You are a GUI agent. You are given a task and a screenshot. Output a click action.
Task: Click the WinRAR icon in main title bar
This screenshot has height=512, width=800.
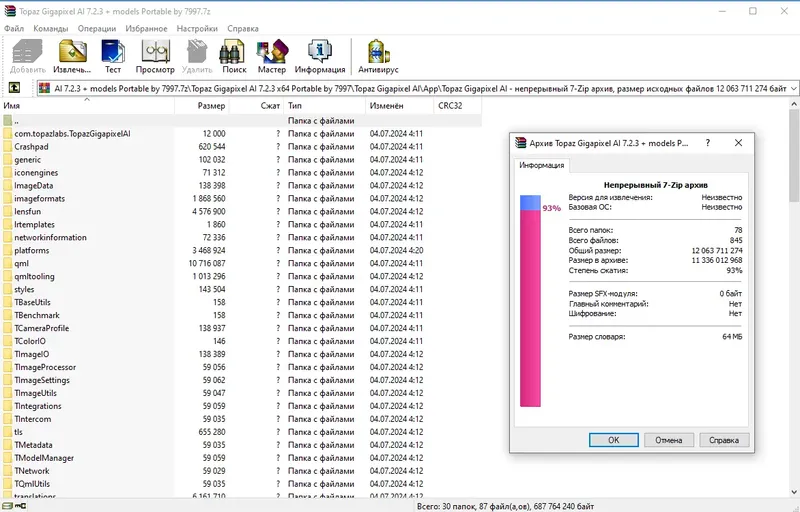click(x=10, y=11)
